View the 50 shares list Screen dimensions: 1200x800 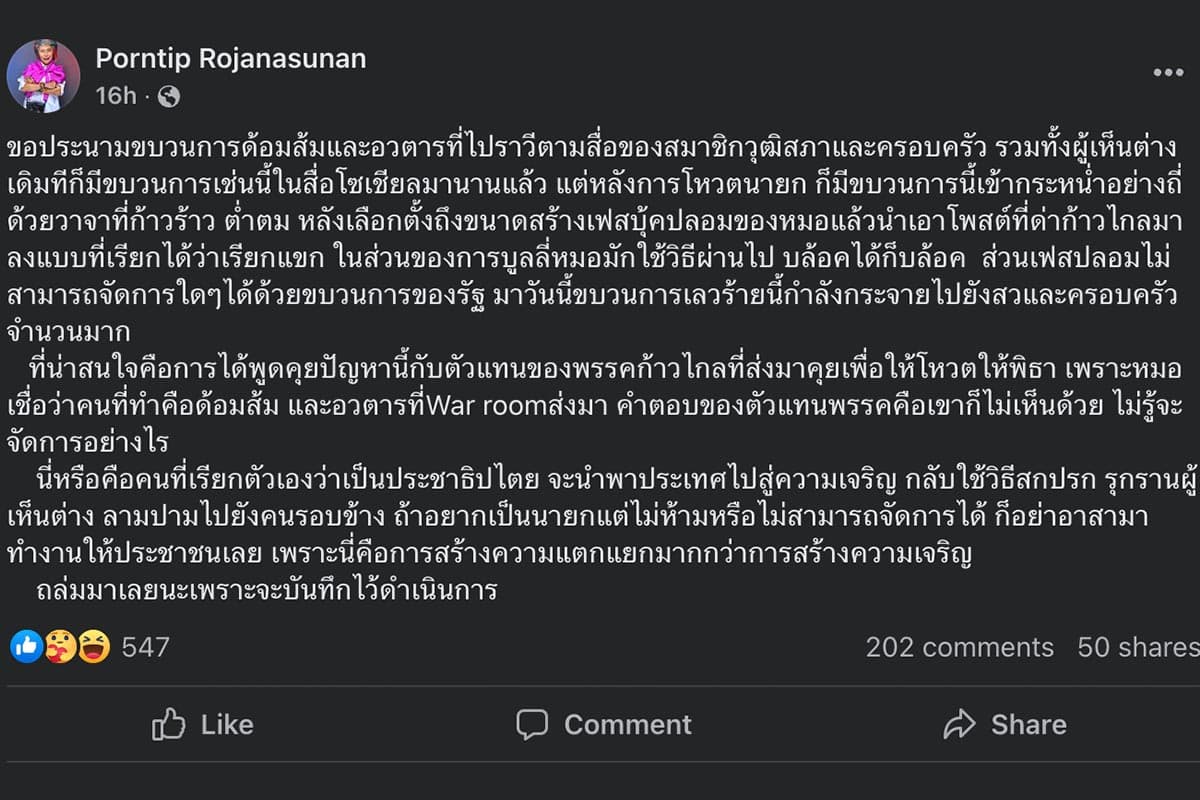tap(1138, 647)
